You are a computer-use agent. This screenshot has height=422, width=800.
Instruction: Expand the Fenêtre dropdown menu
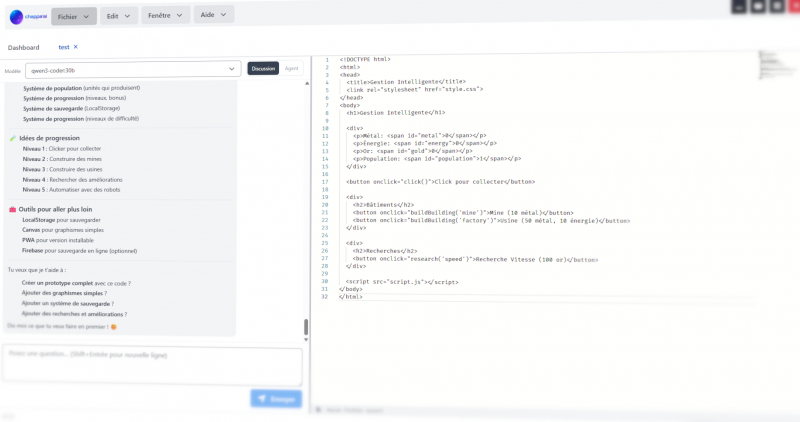tap(164, 16)
